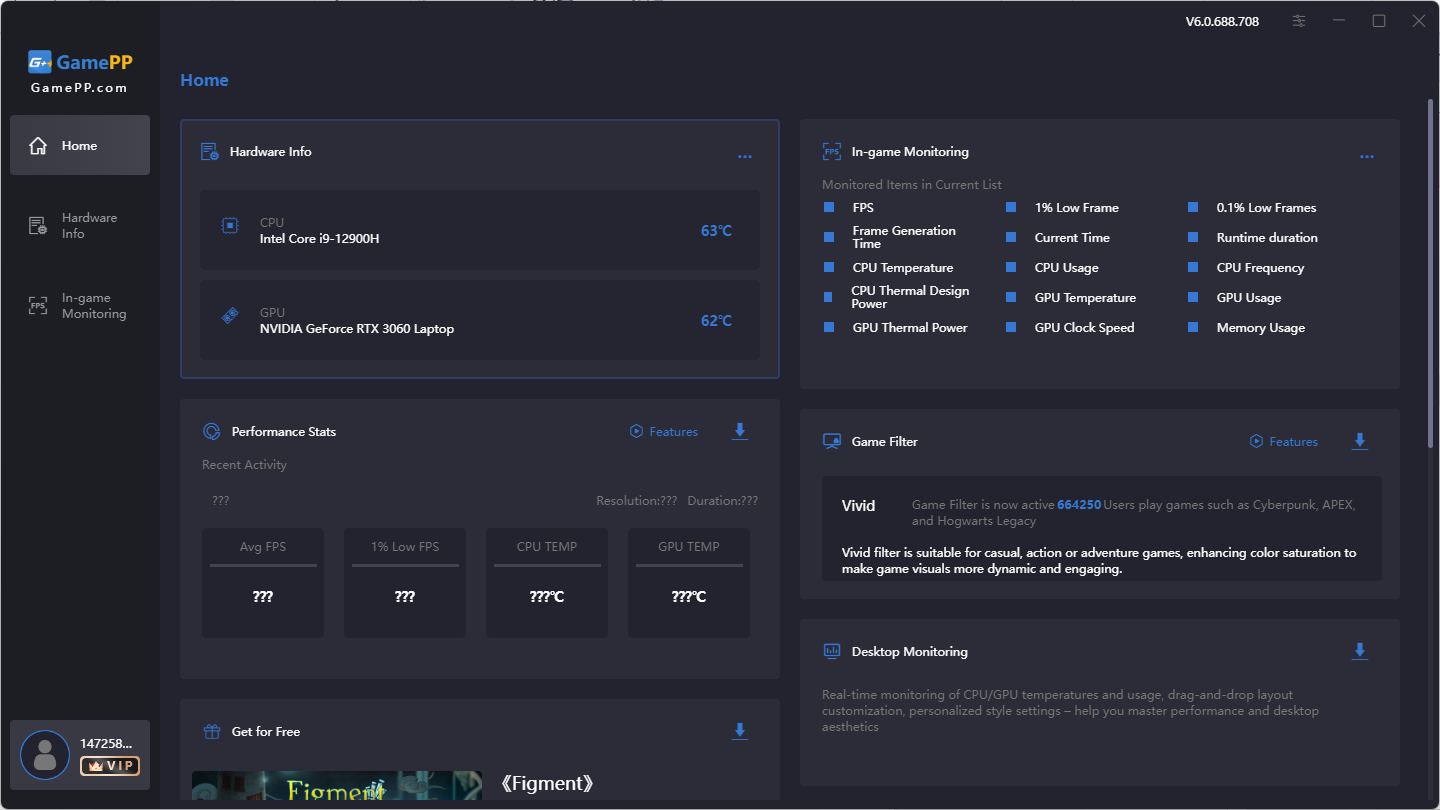The height and width of the screenshot is (810, 1440).
Task: Toggle the 1% Low Frame item
Action: 1011,208
